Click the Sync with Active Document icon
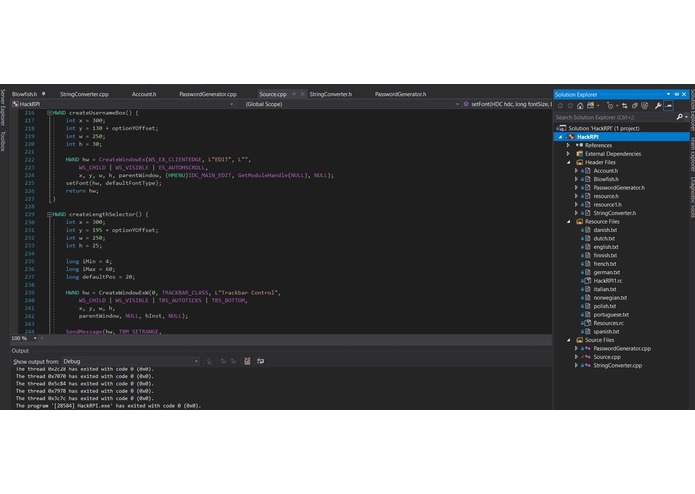 click(x=625, y=106)
